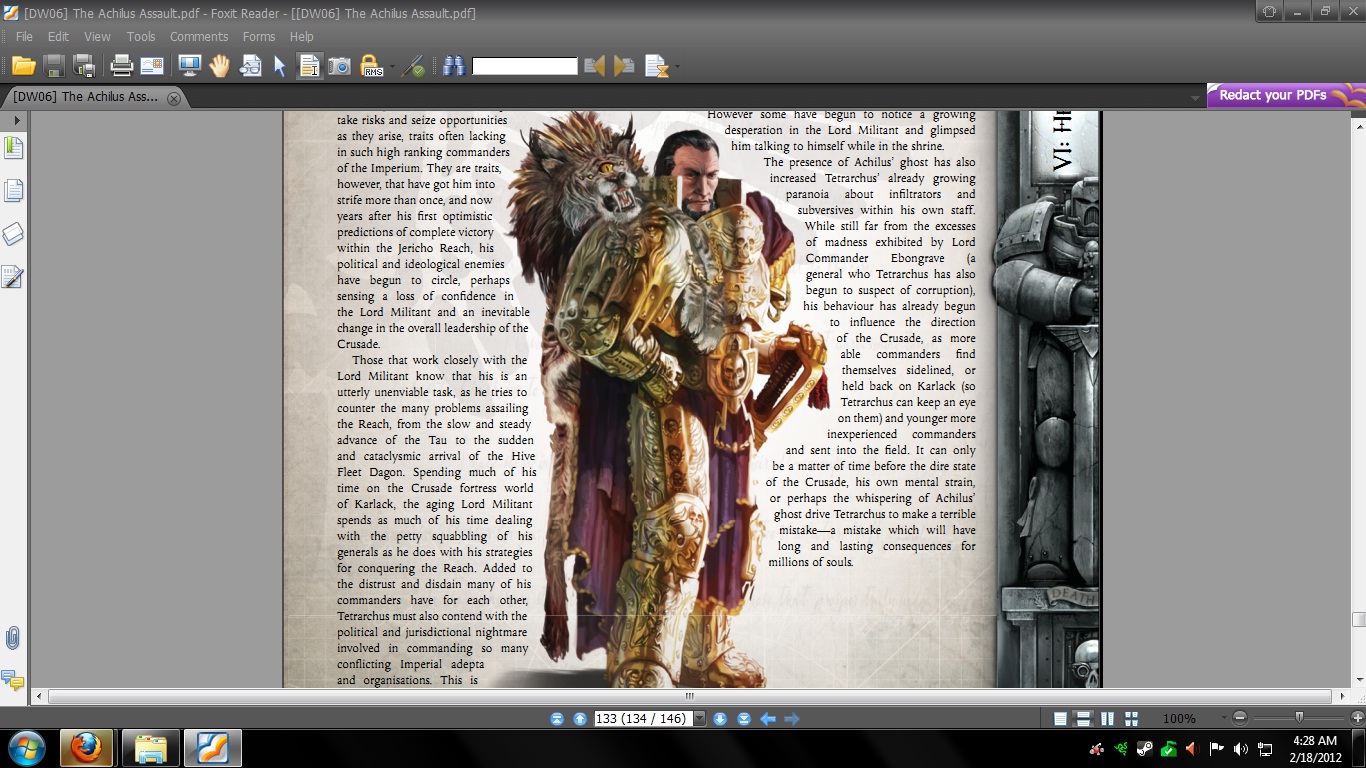Viewport: 1366px width, 768px height.
Task: Open the Windows Start menu
Action: [x=26, y=748]
